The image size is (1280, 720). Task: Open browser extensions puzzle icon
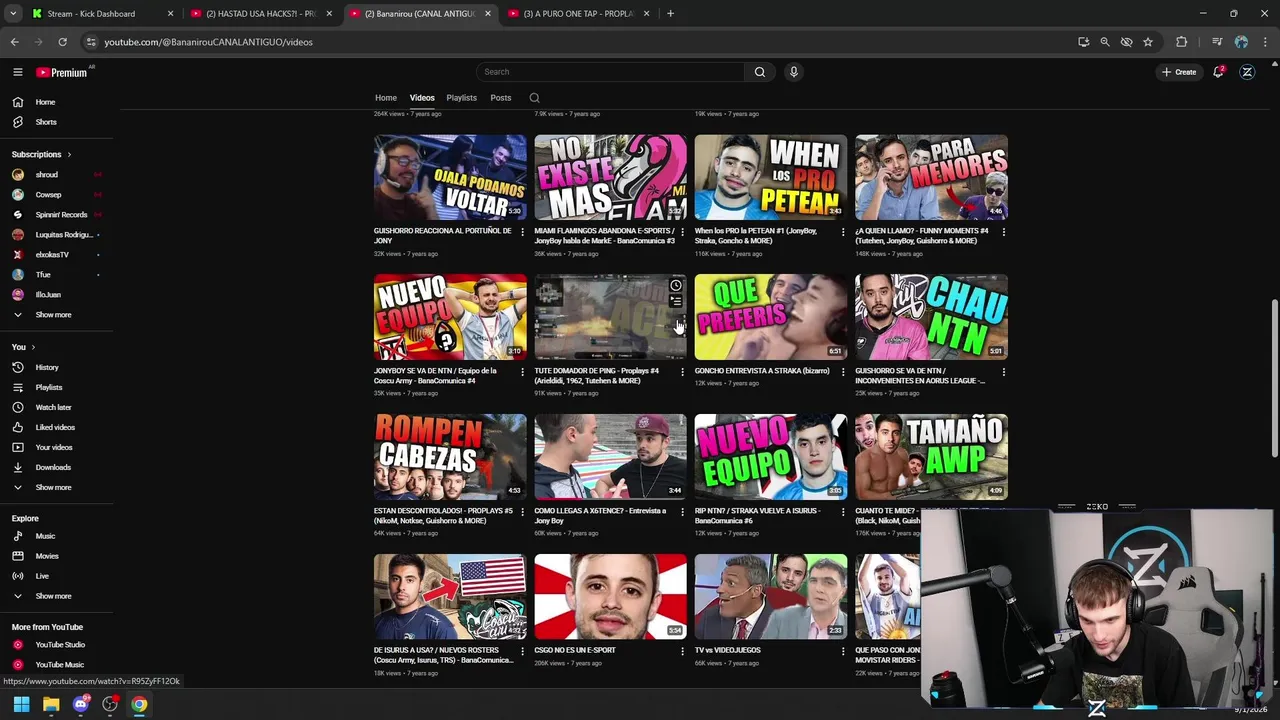pos(1181,42)
